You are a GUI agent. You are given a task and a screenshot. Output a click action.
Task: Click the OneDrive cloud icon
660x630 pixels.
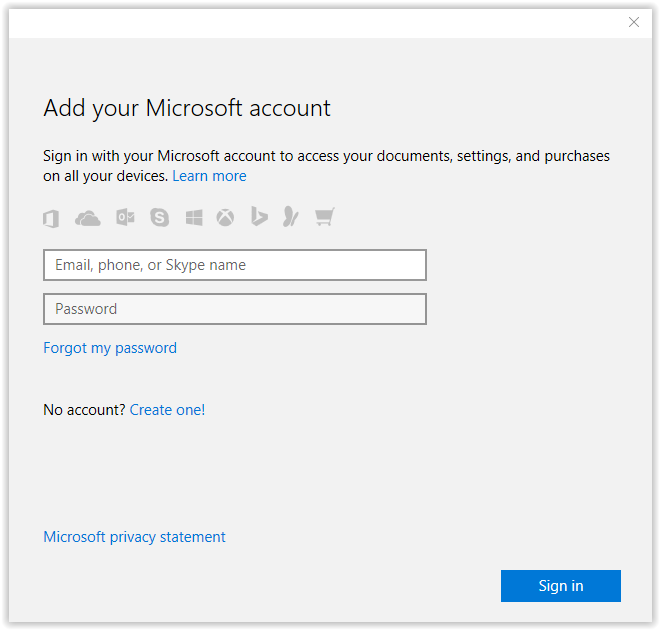(x=88, y=218)
